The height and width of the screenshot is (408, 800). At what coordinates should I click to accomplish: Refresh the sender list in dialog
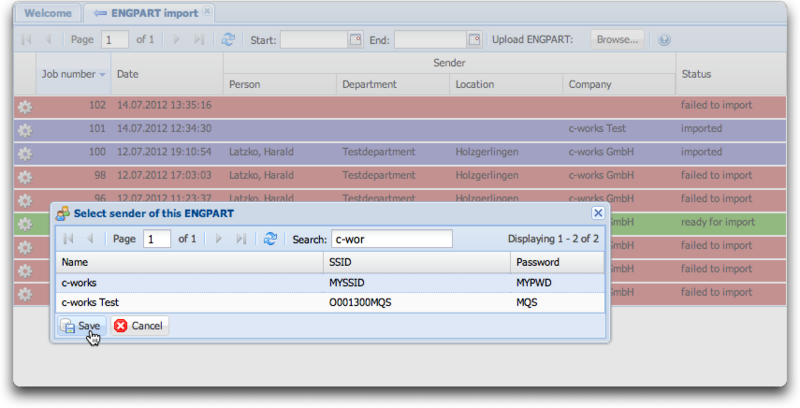[270, 239]
